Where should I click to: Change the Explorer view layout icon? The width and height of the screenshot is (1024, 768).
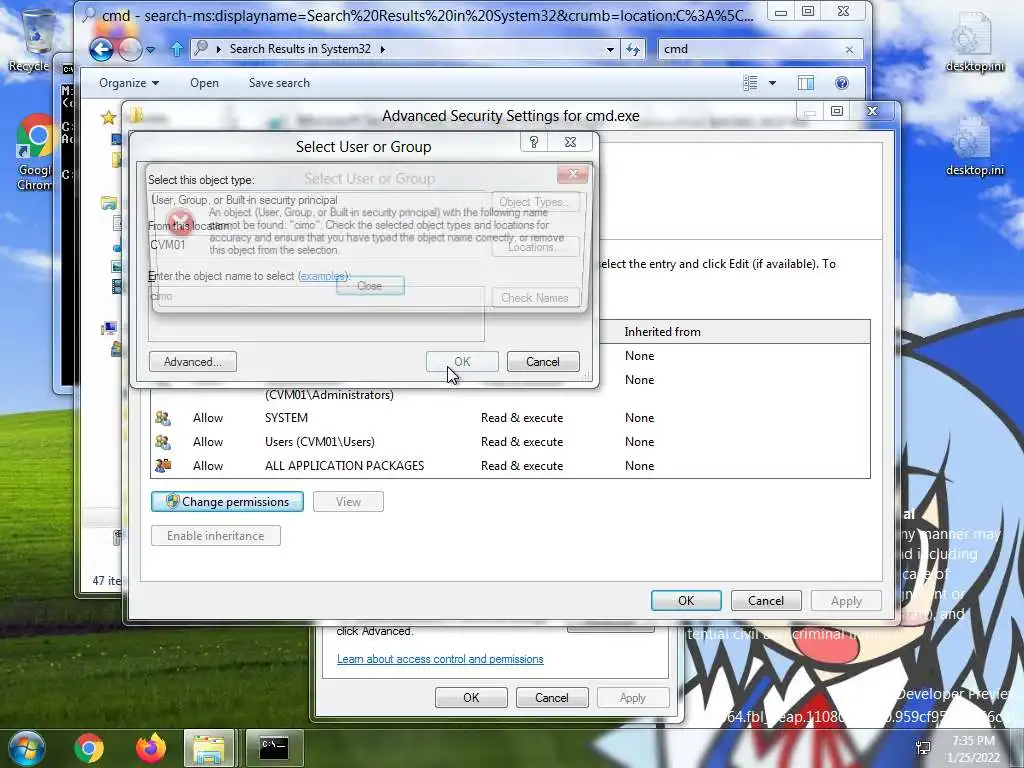[750, 83]
